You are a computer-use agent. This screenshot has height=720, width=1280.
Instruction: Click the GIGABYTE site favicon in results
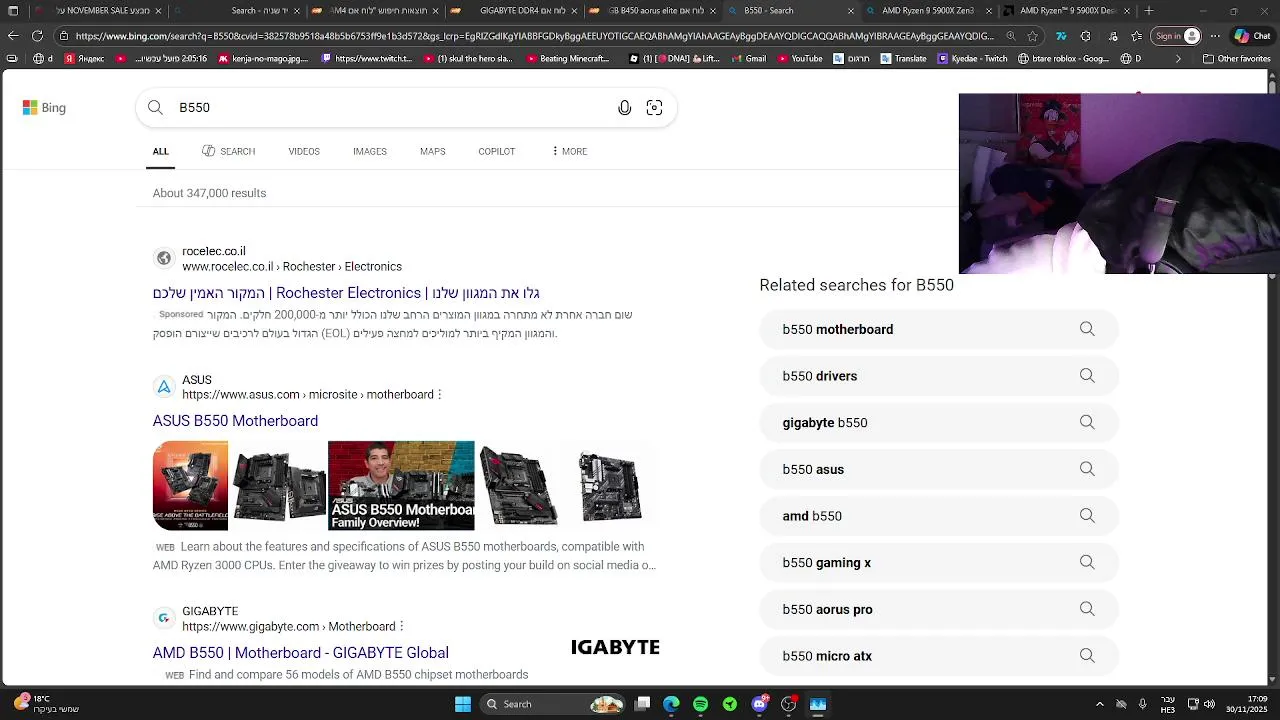click(x=164, y=618)
